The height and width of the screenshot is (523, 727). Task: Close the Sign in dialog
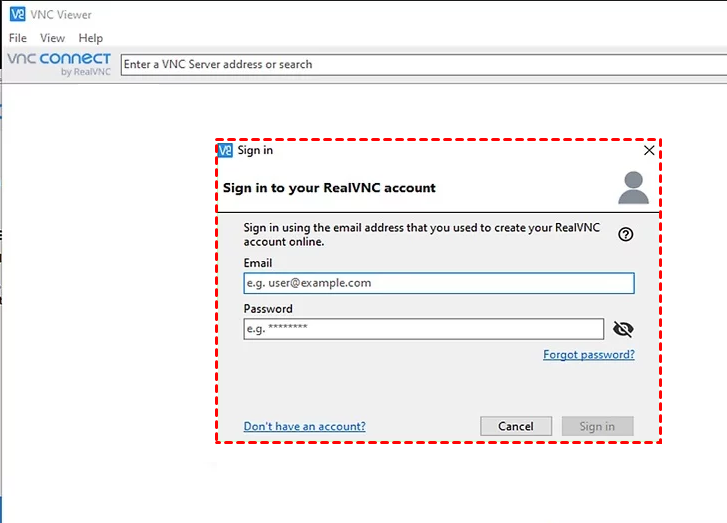649,150
